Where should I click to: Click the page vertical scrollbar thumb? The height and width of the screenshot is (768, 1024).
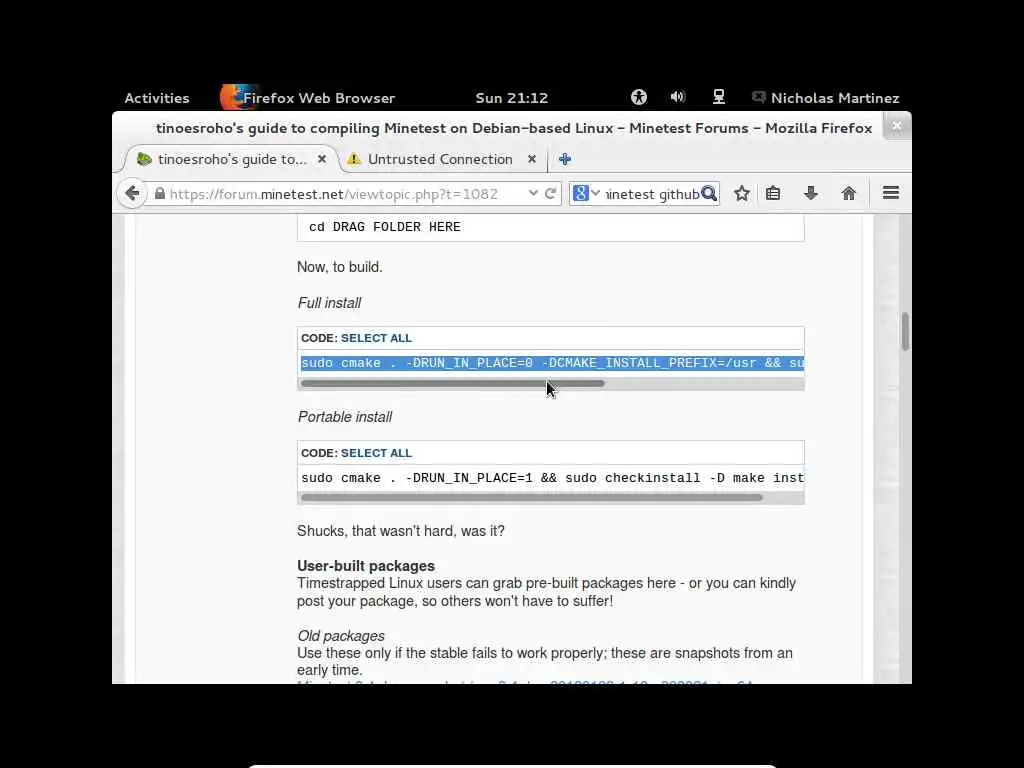pyautogui.click(x=905, y=331)
